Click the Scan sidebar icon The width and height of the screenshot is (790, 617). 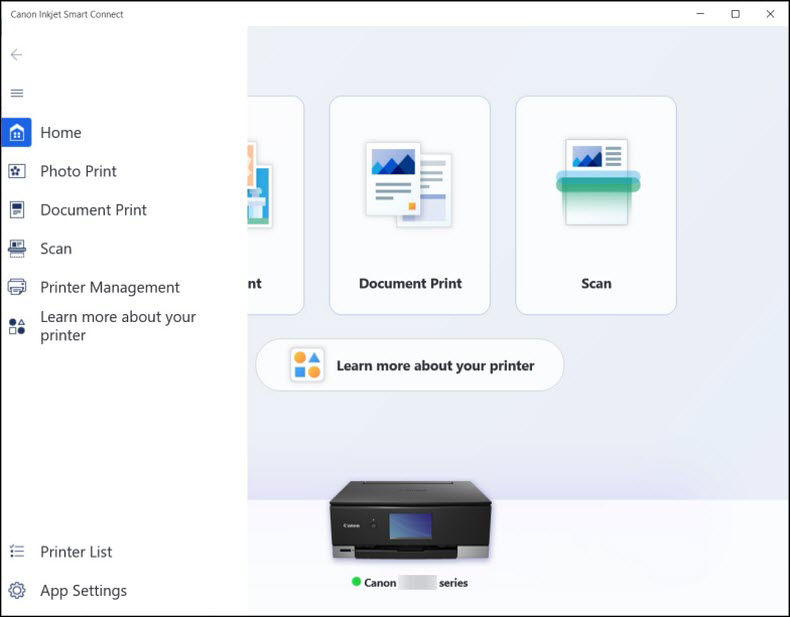17,249
